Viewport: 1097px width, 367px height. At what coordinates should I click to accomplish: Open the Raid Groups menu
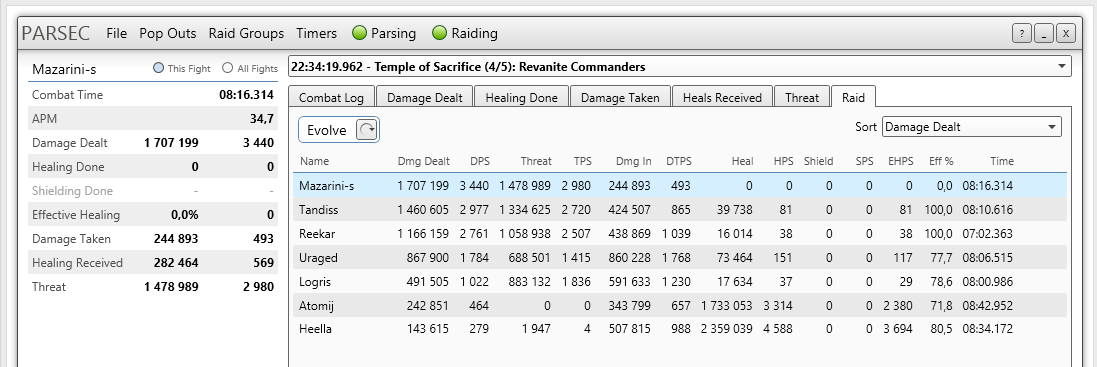[246, 33]
